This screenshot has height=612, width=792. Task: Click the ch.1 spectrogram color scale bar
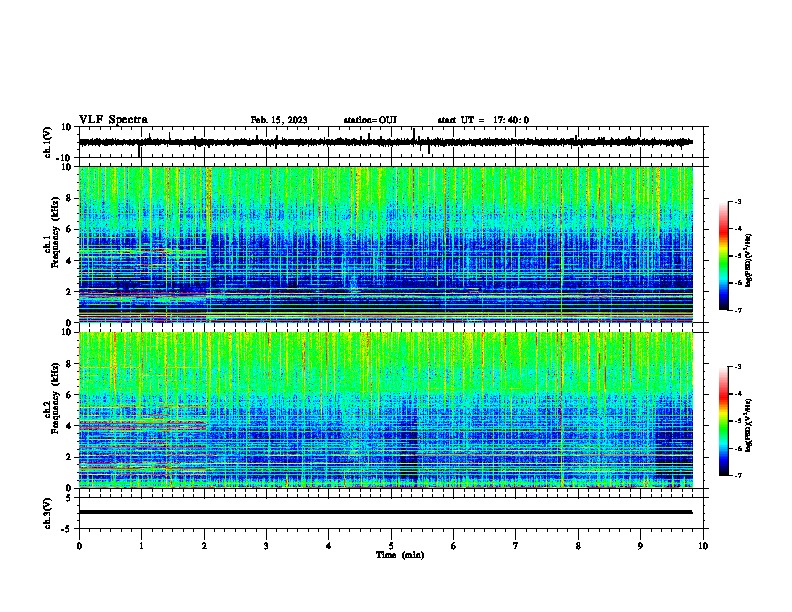tap(723, 256)
